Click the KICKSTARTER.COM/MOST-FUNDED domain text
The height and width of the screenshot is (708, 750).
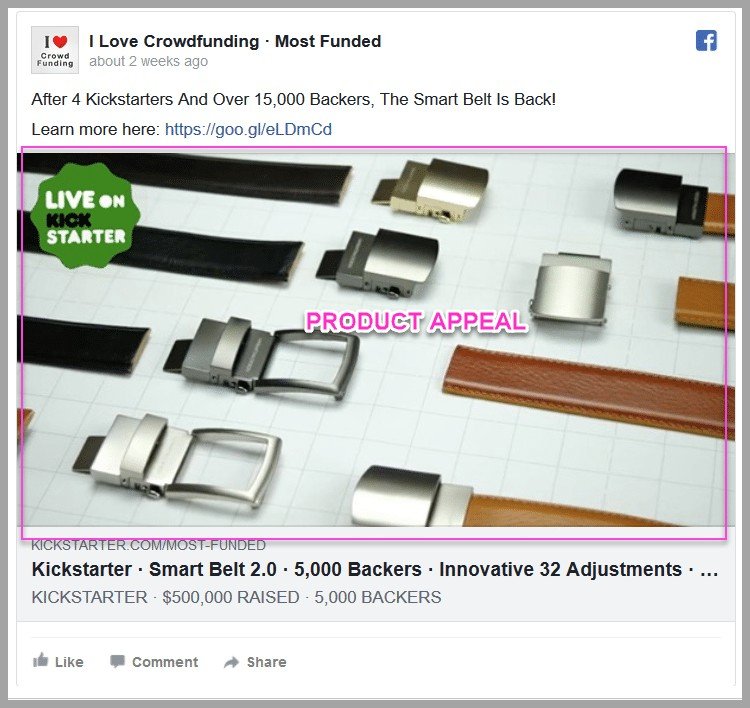[x=148, y=545]
